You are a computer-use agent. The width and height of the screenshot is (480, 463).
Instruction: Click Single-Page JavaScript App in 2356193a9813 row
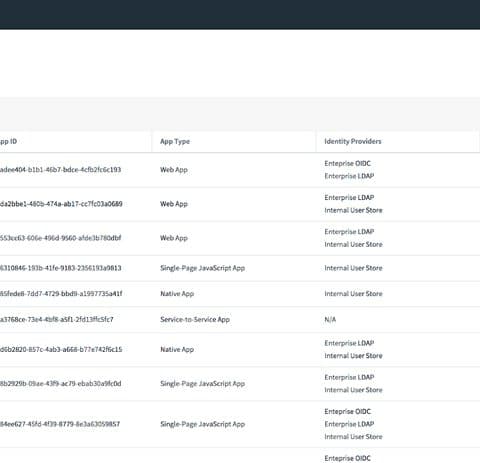[202, 268]
